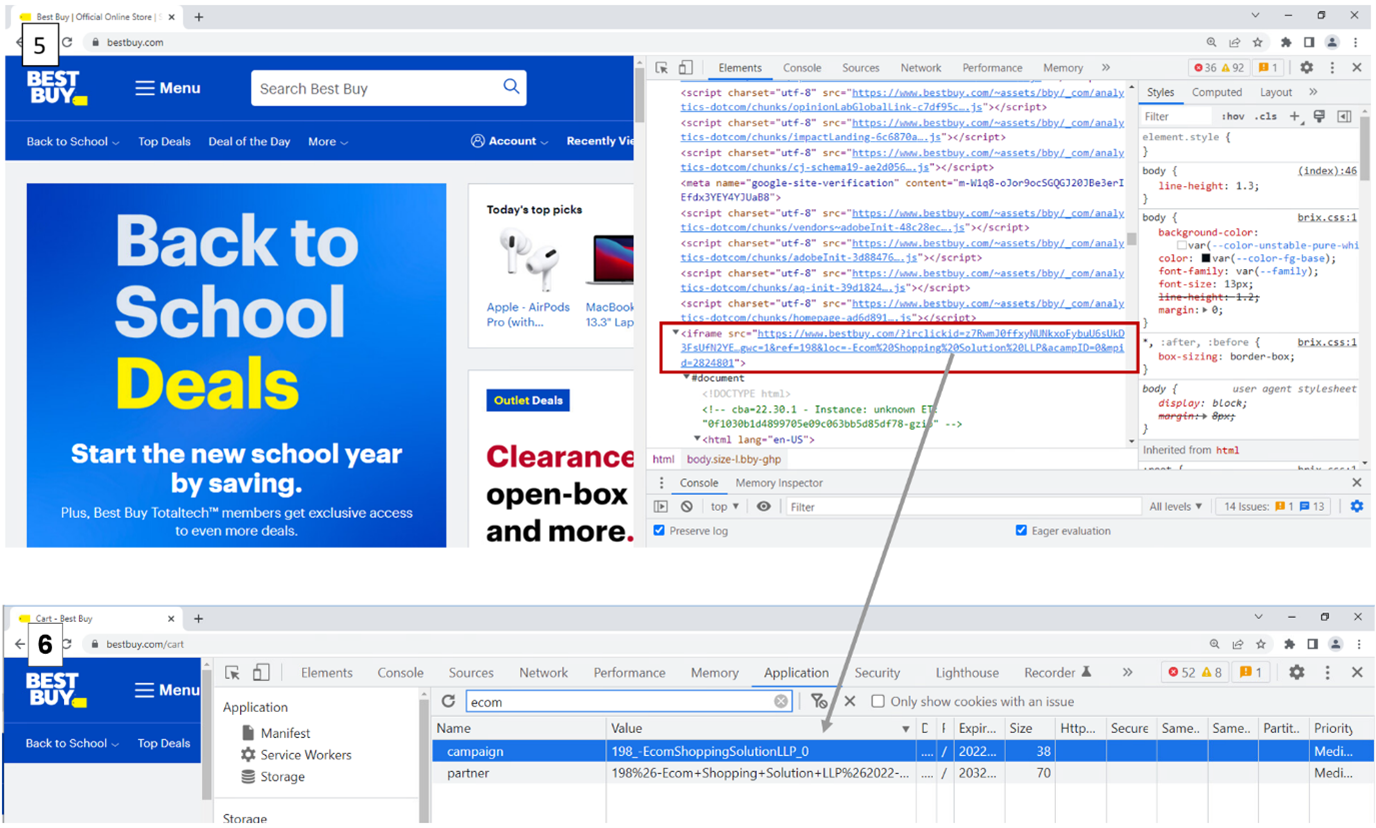Toggle the :hov element state button

pyautogui.click(x=1233, y=117)
